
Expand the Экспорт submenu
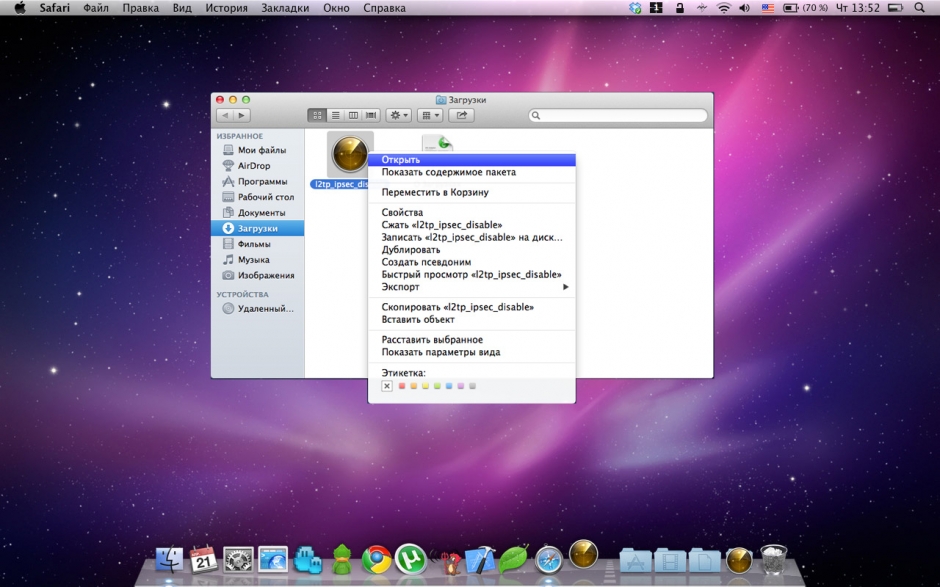coord(471,287)
